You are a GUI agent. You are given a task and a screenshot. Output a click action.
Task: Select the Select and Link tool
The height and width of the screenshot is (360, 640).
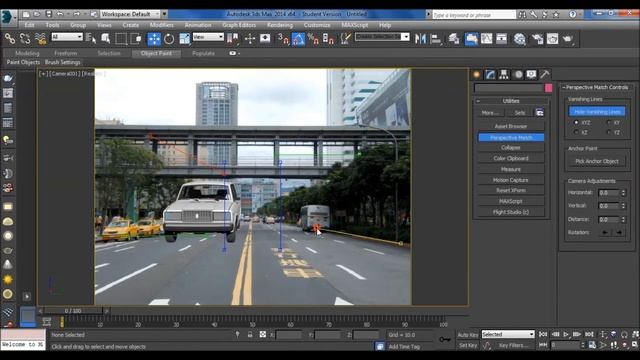coord(10,39)
